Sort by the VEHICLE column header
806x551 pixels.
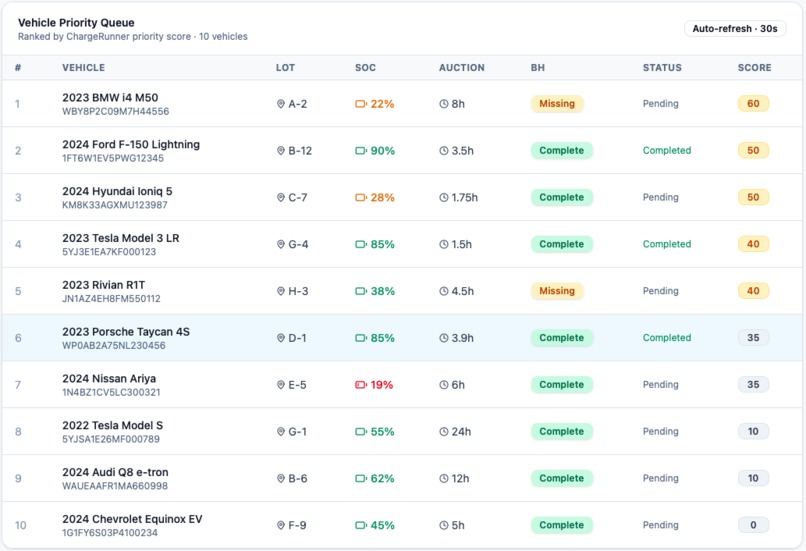tap(83, 67)
